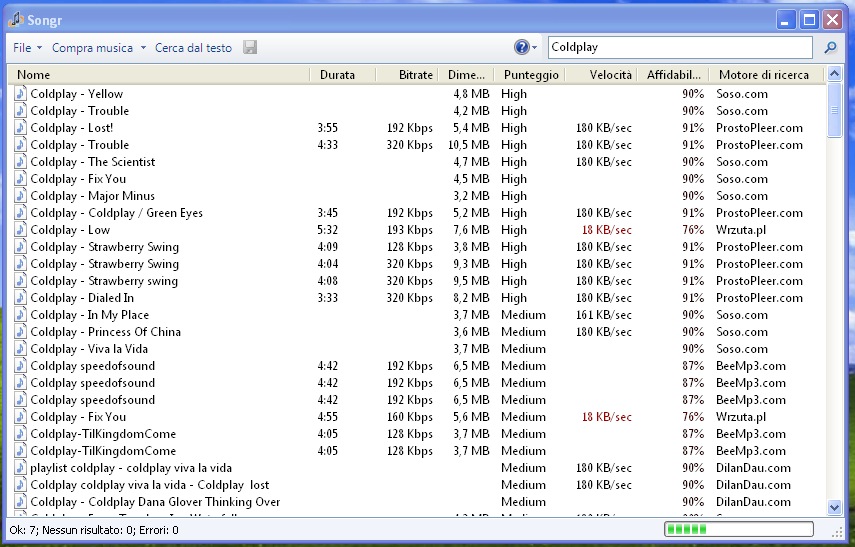Click the Songr app icon in title bar

(x=16, y=19)
